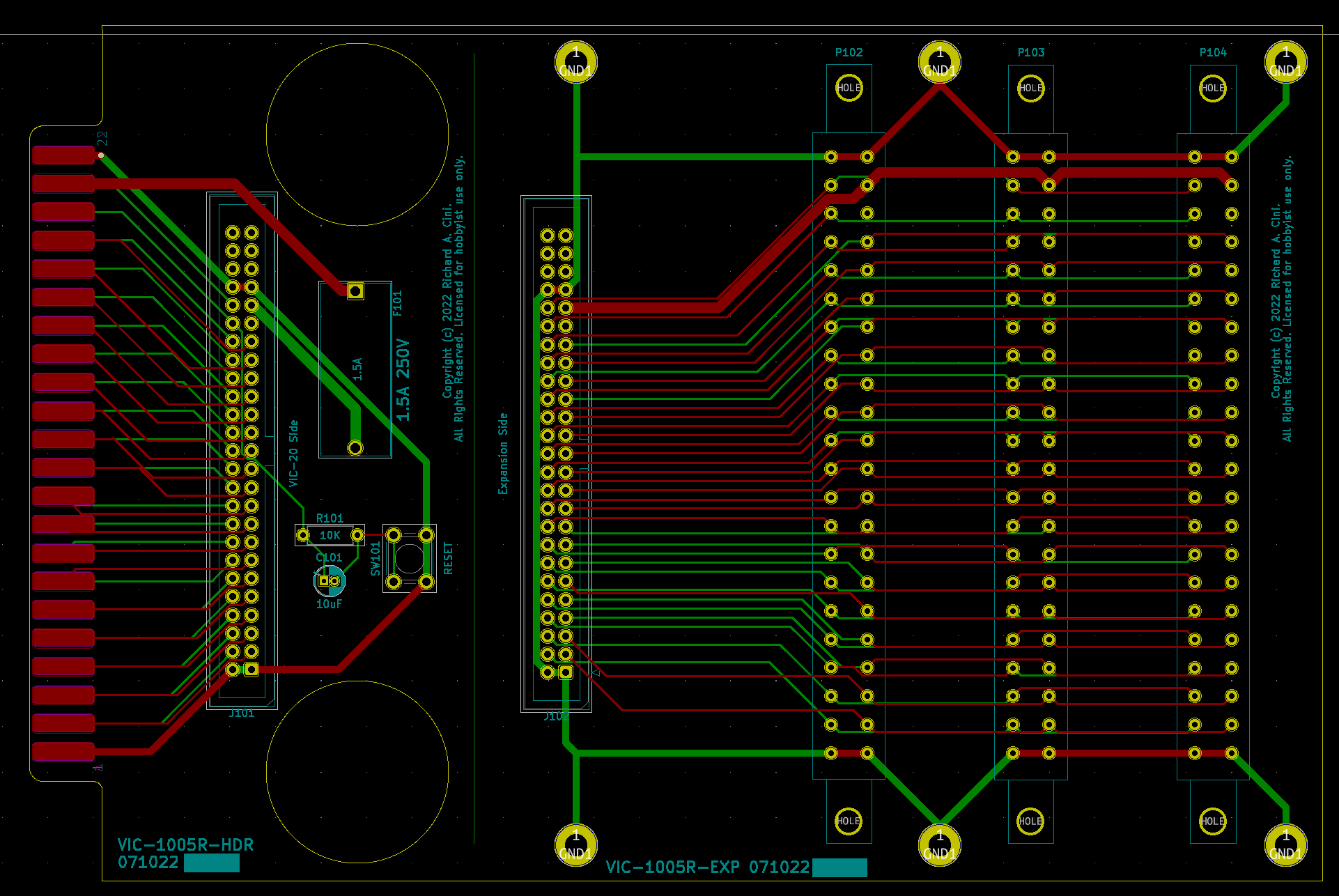
Task: Select the J101 connector reference label
Action: pos(242,713)
